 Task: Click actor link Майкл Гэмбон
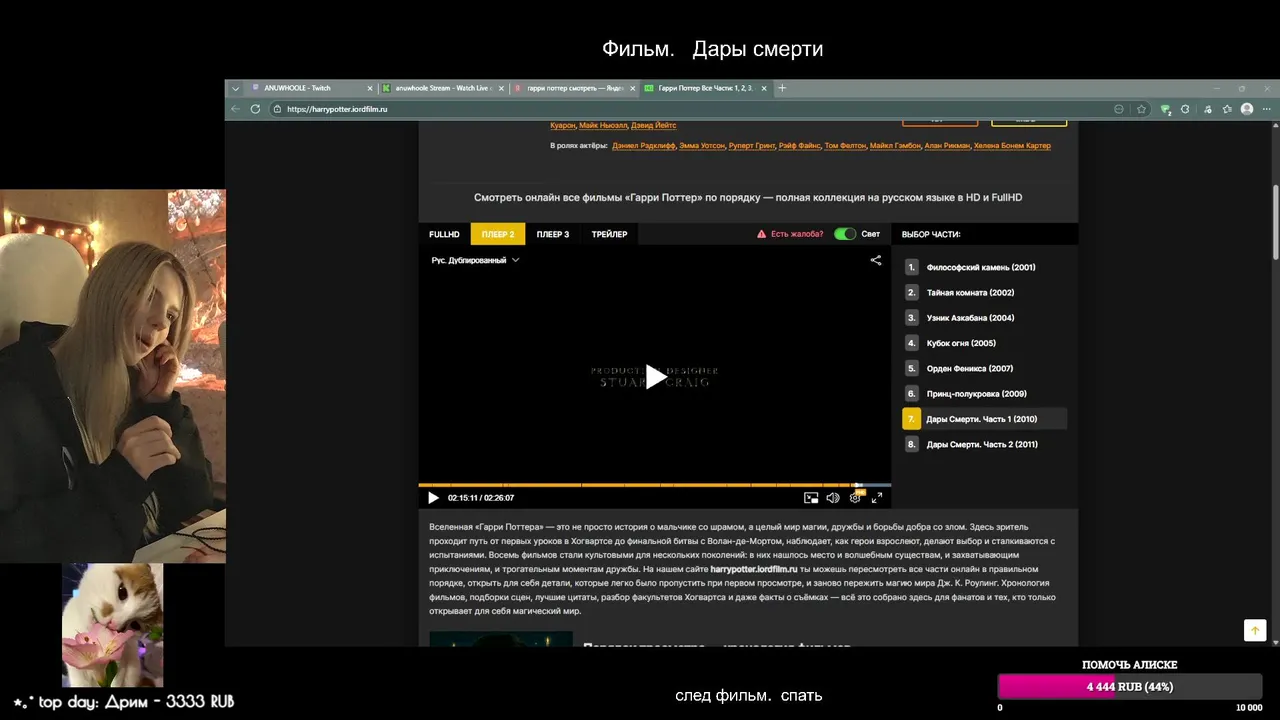click(x=895, y=146)
